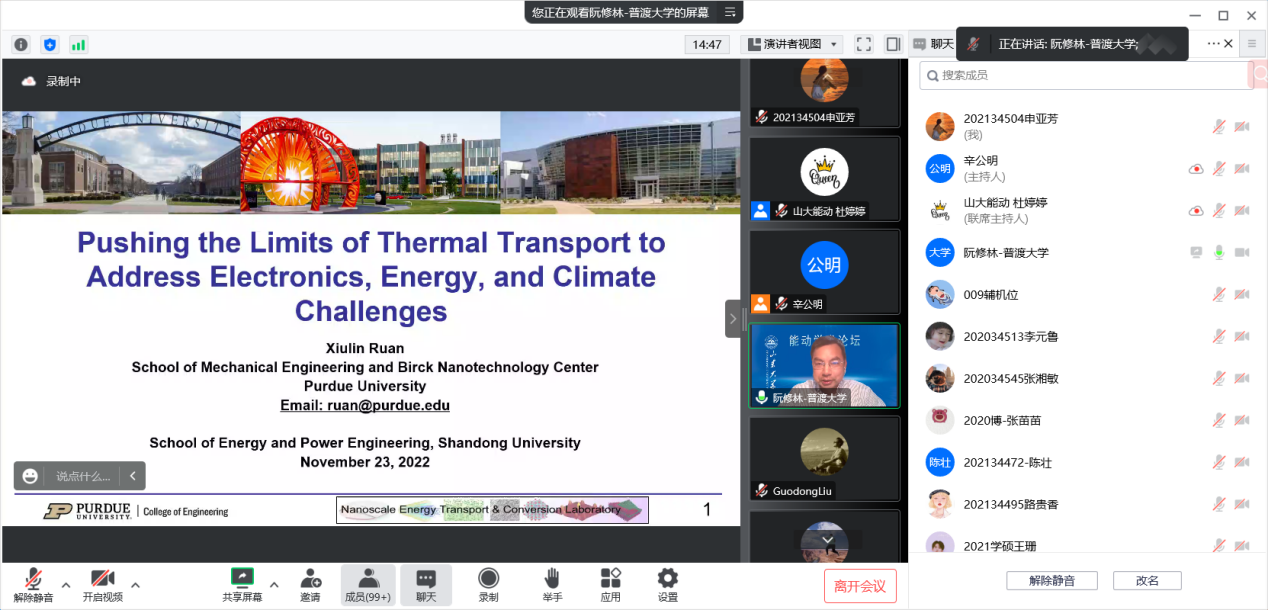
Task: Expand audio options arrow beside 解除静音
Action: (x=66, y=585)
